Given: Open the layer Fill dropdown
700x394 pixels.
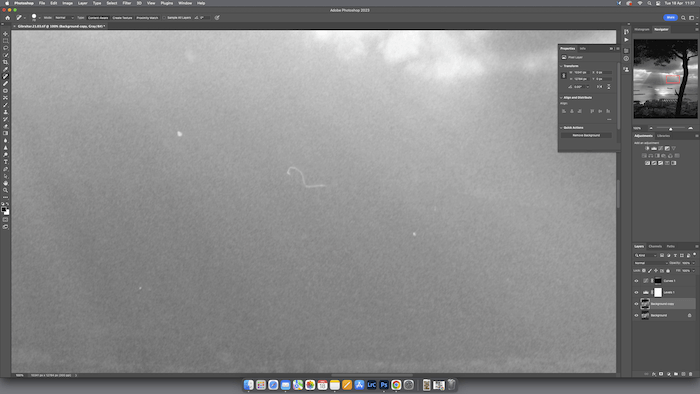Looking at the screenshot, I should click(x=693, y=270).
